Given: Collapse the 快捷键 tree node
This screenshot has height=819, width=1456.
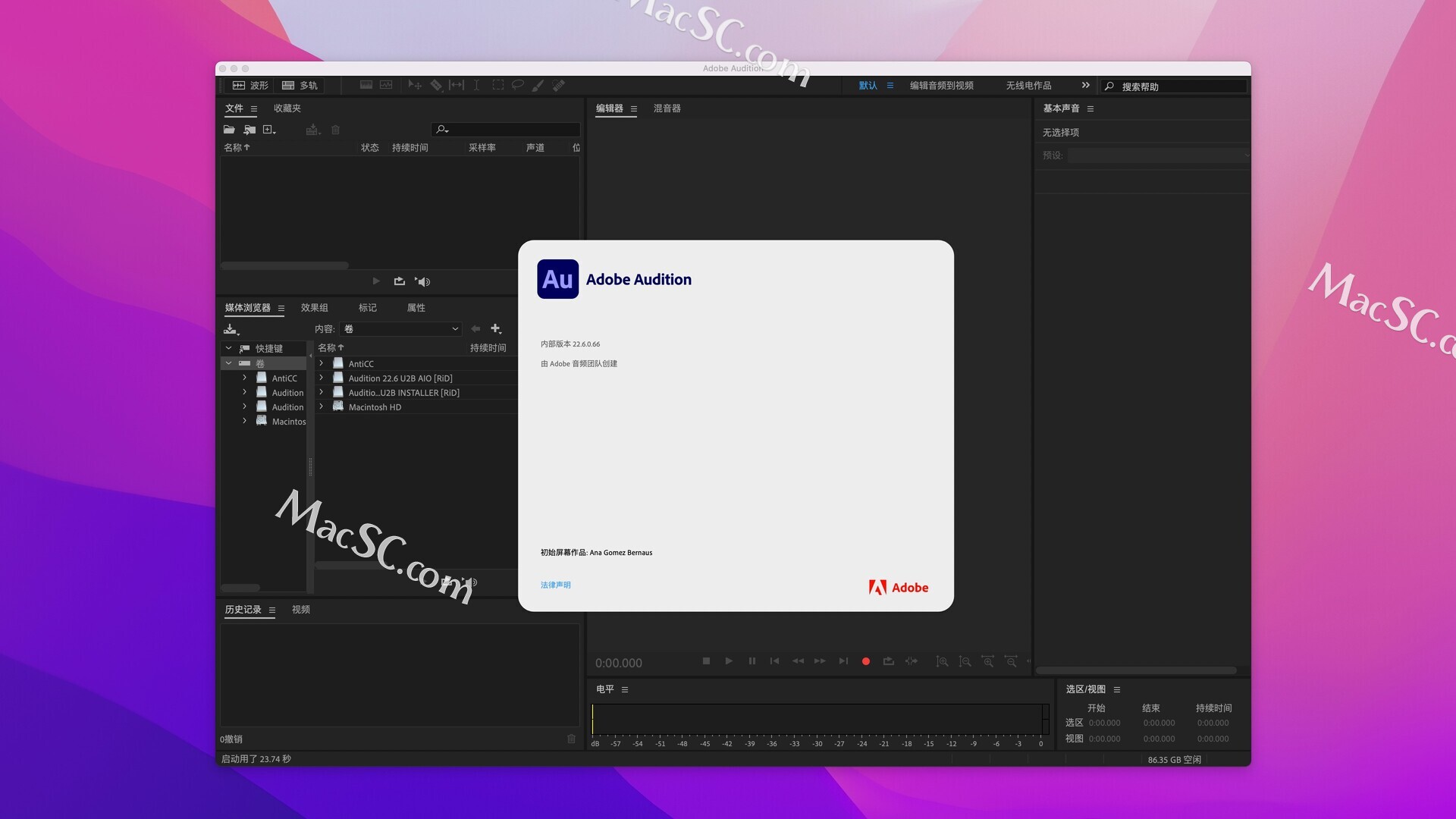Looking at the screenshot, I should click(x=228, y=348).
